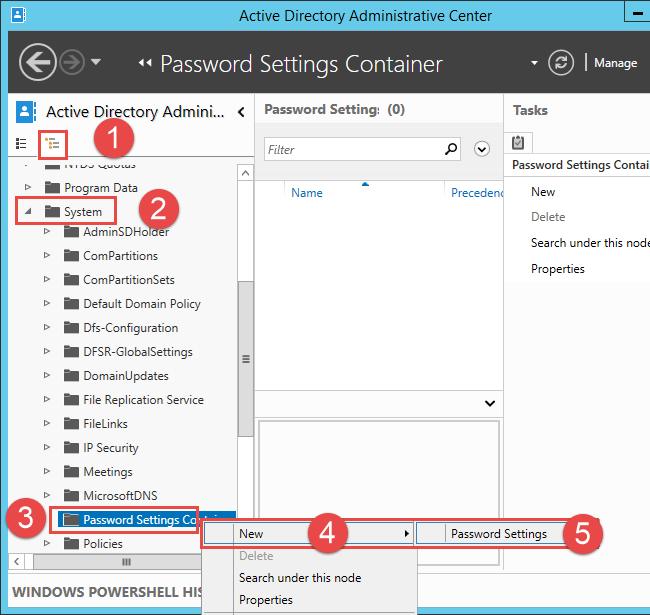650x615 pixels.
Task: Select the IP Security folder
Action: [101, 448]
